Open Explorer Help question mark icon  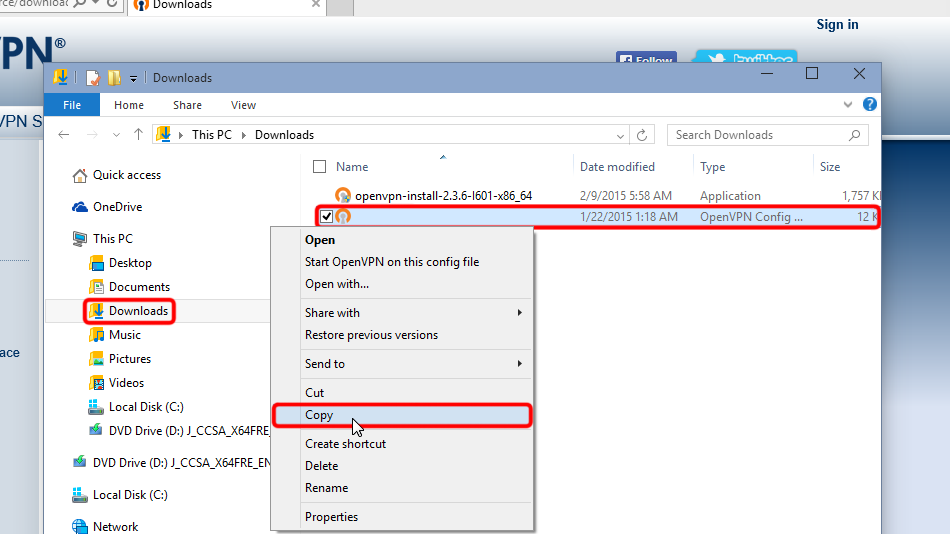point(870,104)
